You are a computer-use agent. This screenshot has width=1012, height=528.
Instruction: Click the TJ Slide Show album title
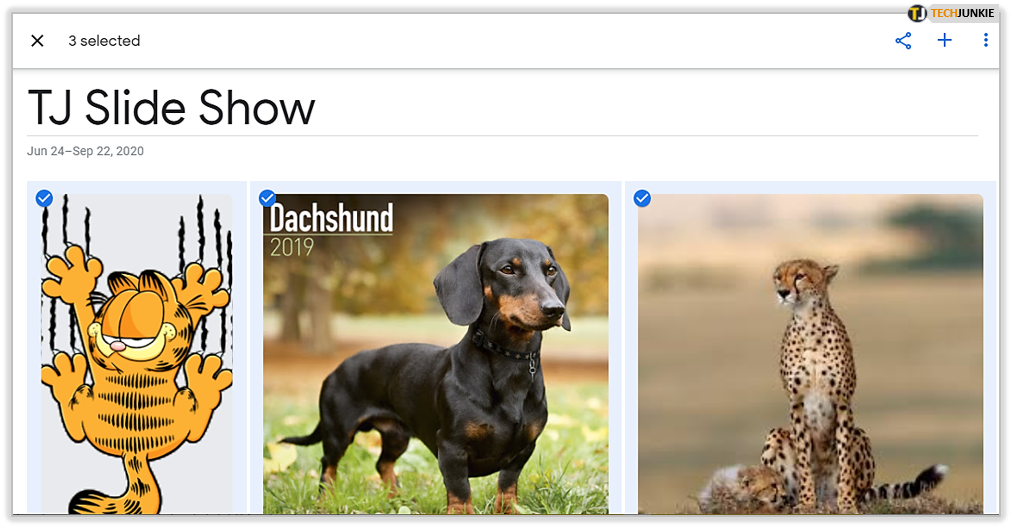coord(172,107)
